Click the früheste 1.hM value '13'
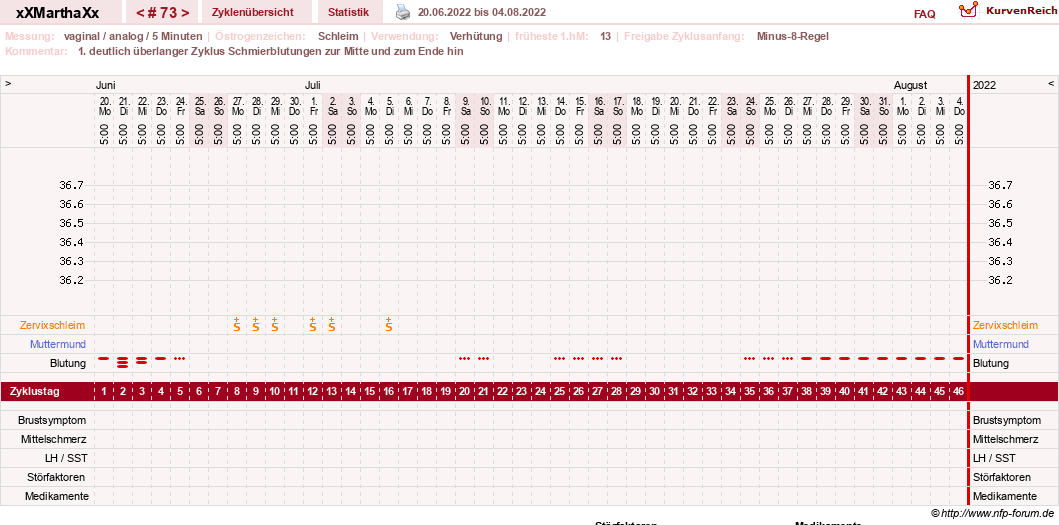 coord(605,36)
